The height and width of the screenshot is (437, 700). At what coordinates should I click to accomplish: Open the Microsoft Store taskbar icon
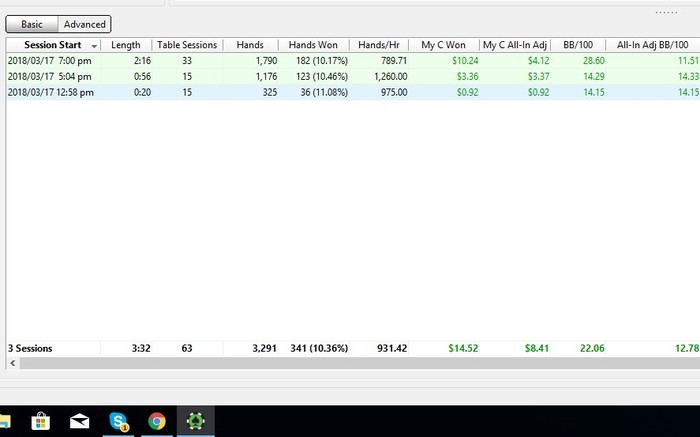tap(41, 421)
